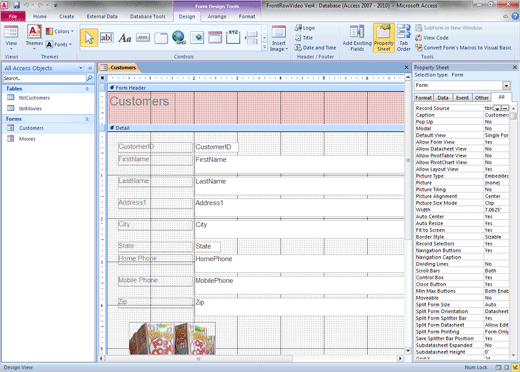Toggle the Property Sheet button
The width and height of the screenshot is (520, 372).
tap(384, 38)
